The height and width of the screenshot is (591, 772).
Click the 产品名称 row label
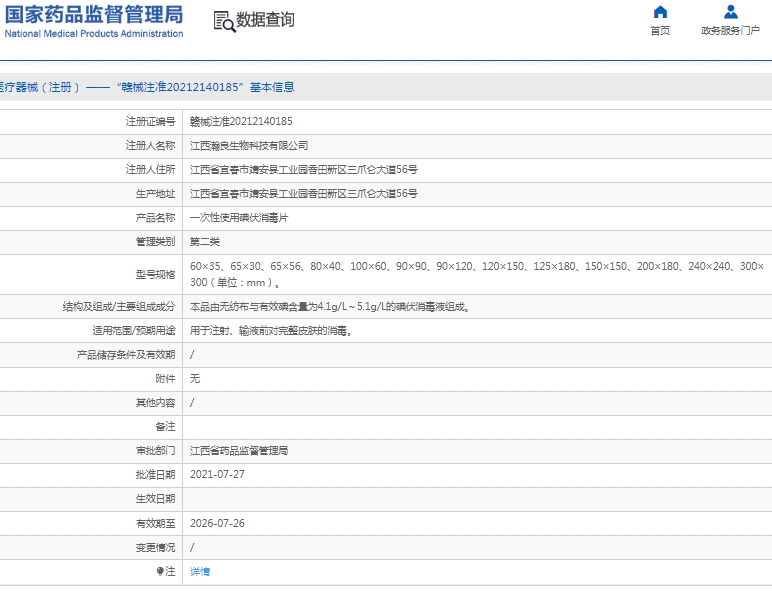[156, 218]
